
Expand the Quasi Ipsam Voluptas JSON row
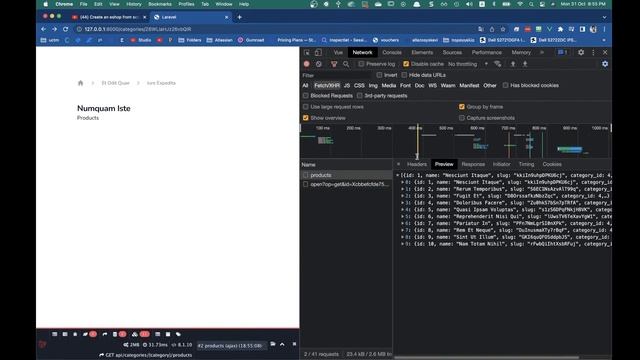[402, 209]
